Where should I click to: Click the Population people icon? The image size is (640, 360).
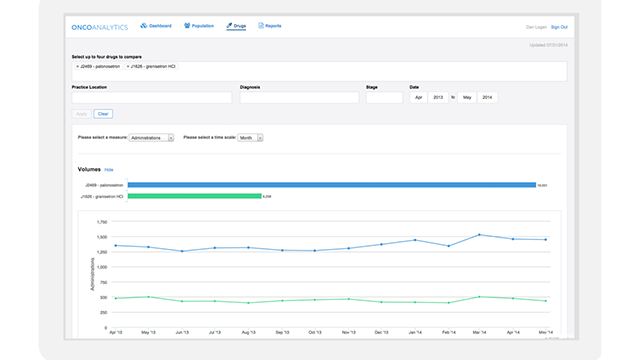pos(187,26)
